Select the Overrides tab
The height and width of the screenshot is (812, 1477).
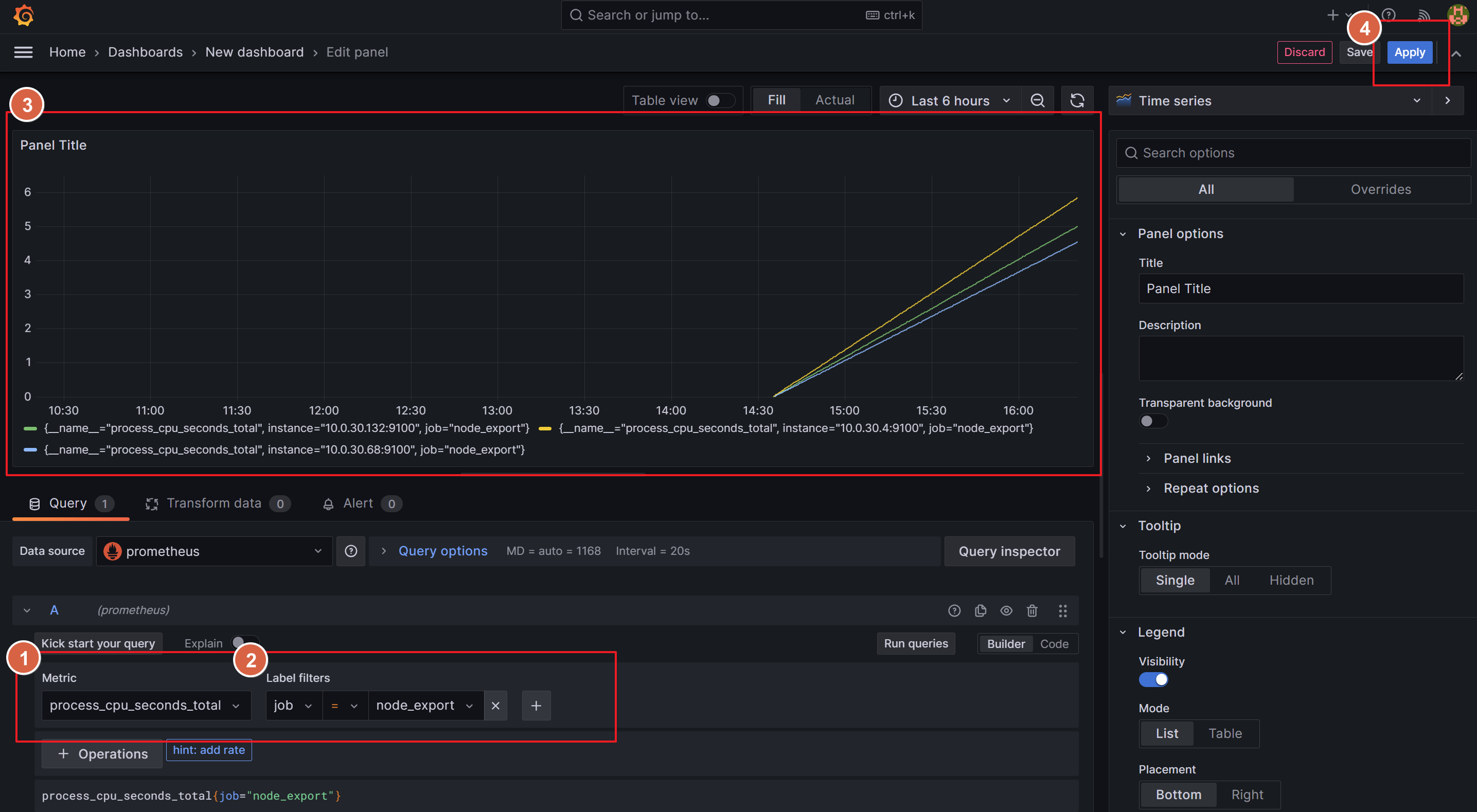[1380, 189]
